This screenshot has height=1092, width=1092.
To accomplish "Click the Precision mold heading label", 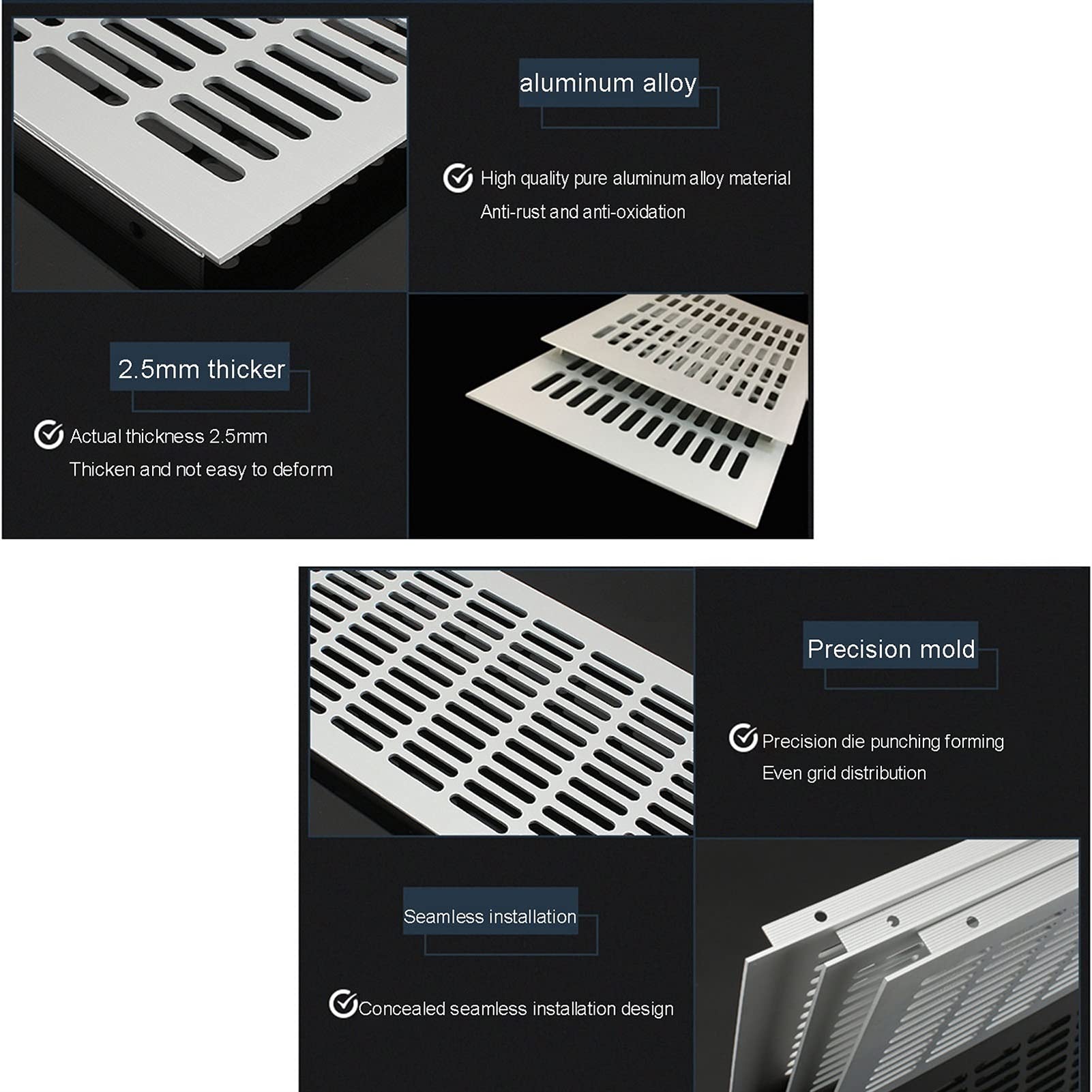I will pos(891,648).
